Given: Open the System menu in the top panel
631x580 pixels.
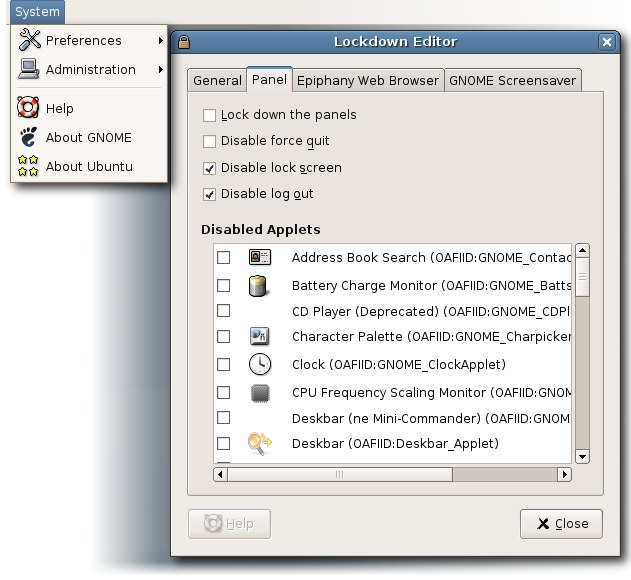Looking at the screenshot, I should [x=38, y=12].
